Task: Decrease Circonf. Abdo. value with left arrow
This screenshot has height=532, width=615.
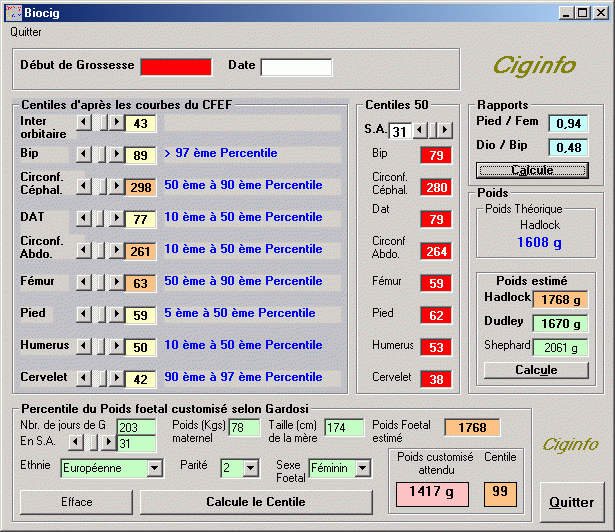Action: click(84, 251)
